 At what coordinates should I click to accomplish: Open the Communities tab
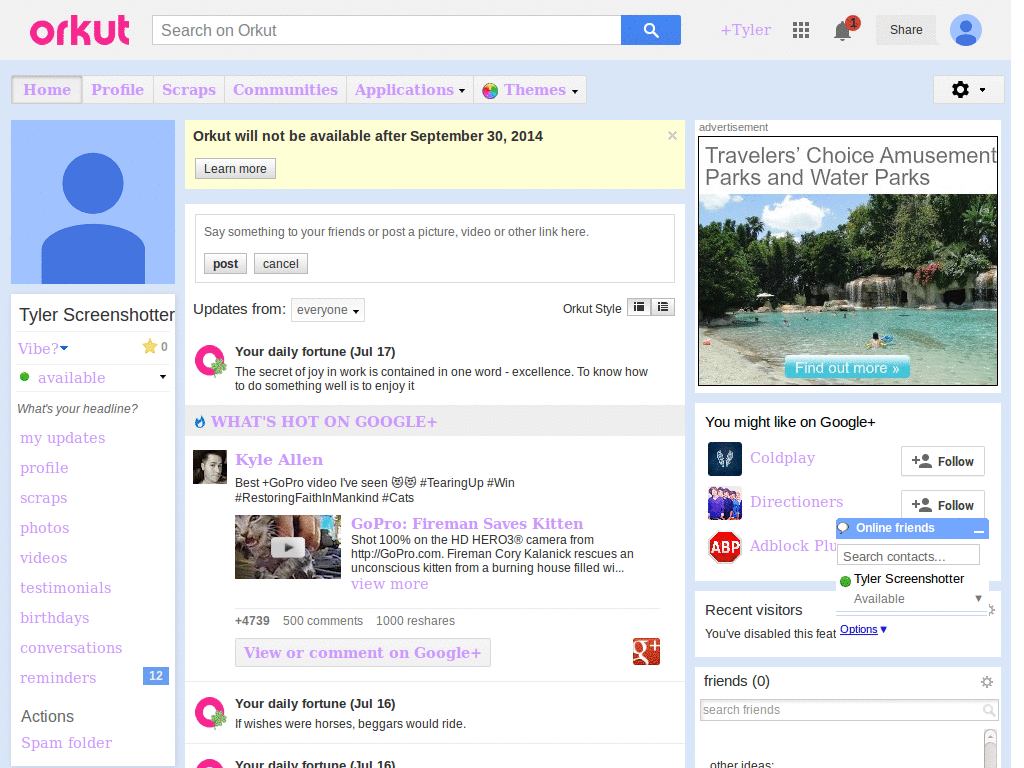pyautogui.click(x=285, y=89)
